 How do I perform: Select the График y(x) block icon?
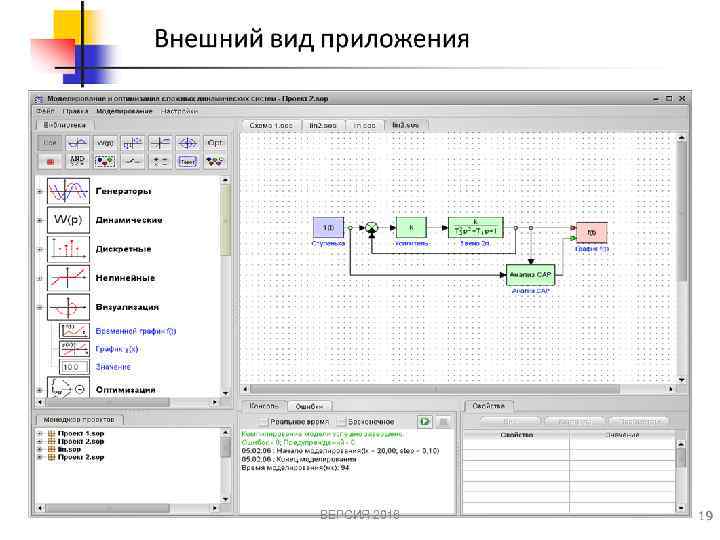coord(74,349)
